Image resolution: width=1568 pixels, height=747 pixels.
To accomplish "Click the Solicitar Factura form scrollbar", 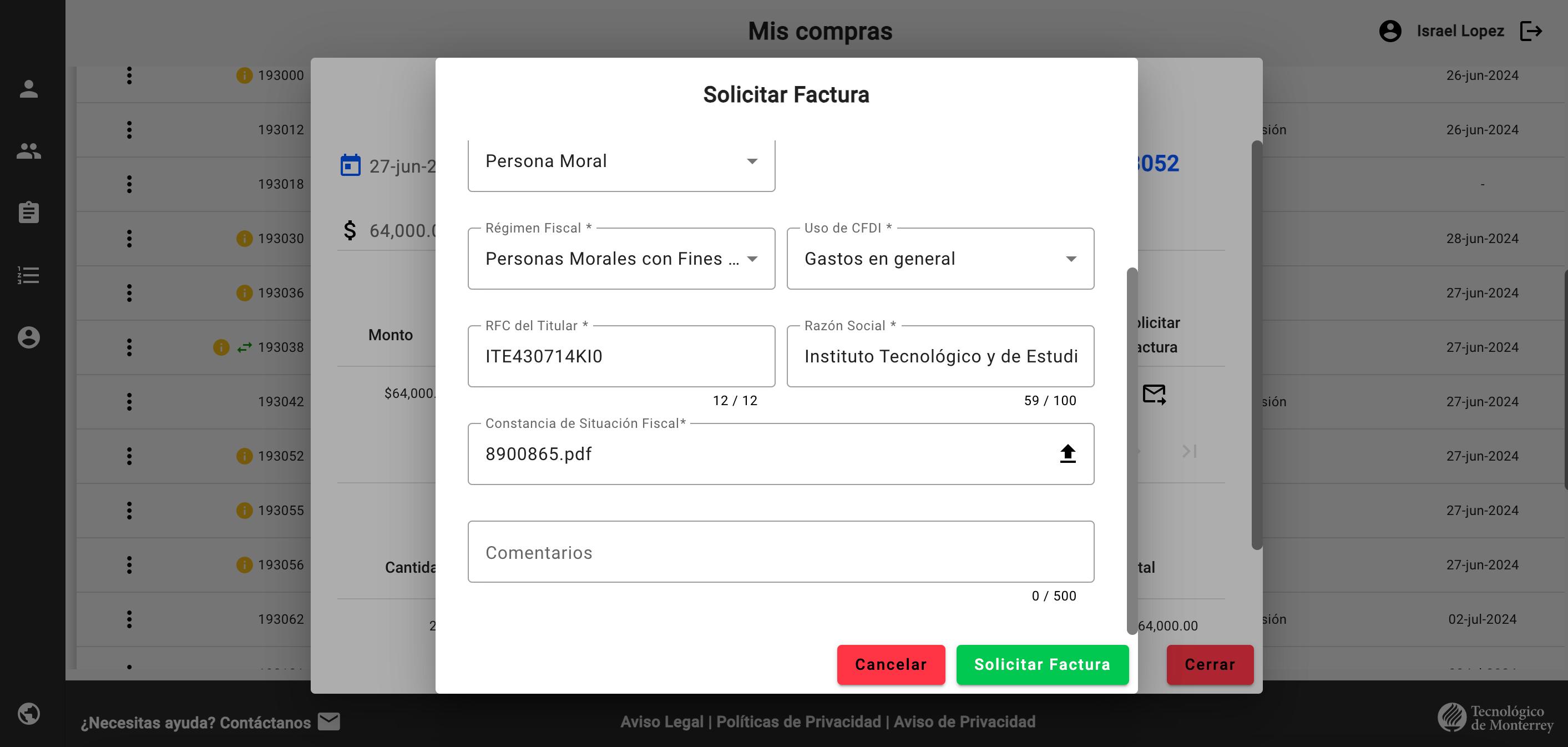I will [x=1131, y=451].
